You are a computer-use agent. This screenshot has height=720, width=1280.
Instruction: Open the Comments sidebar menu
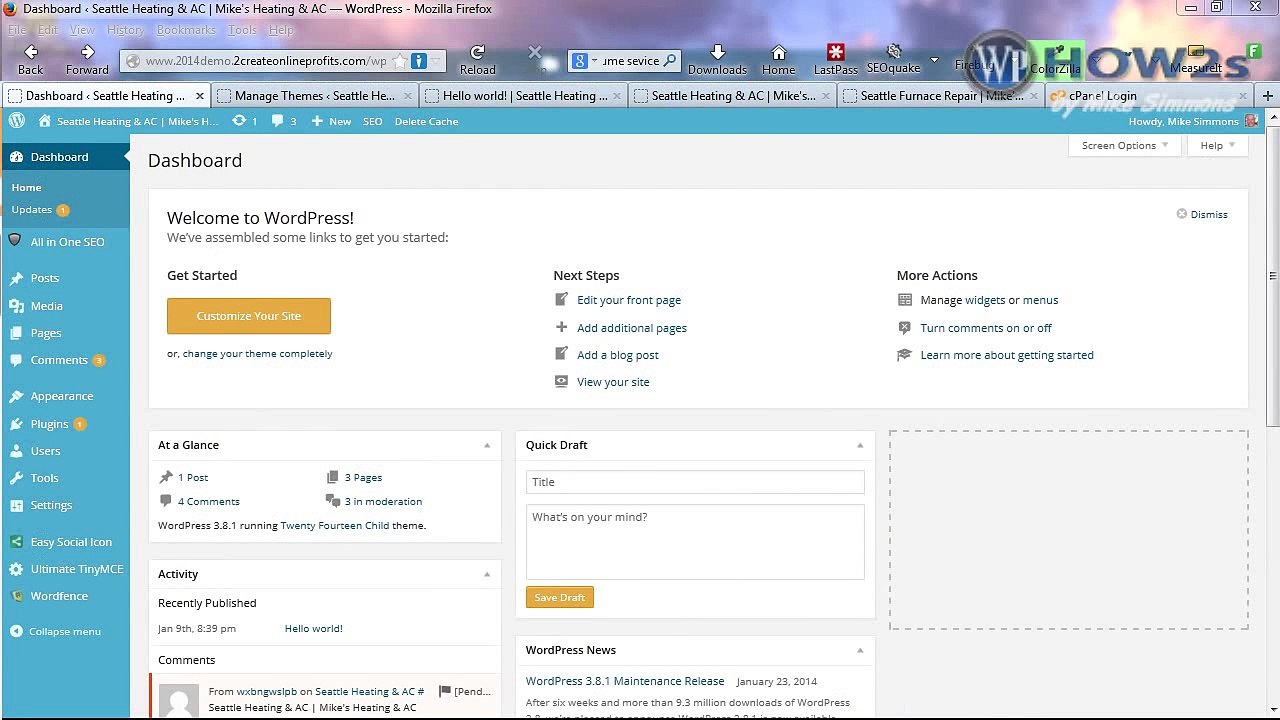(x=65, y=360)
